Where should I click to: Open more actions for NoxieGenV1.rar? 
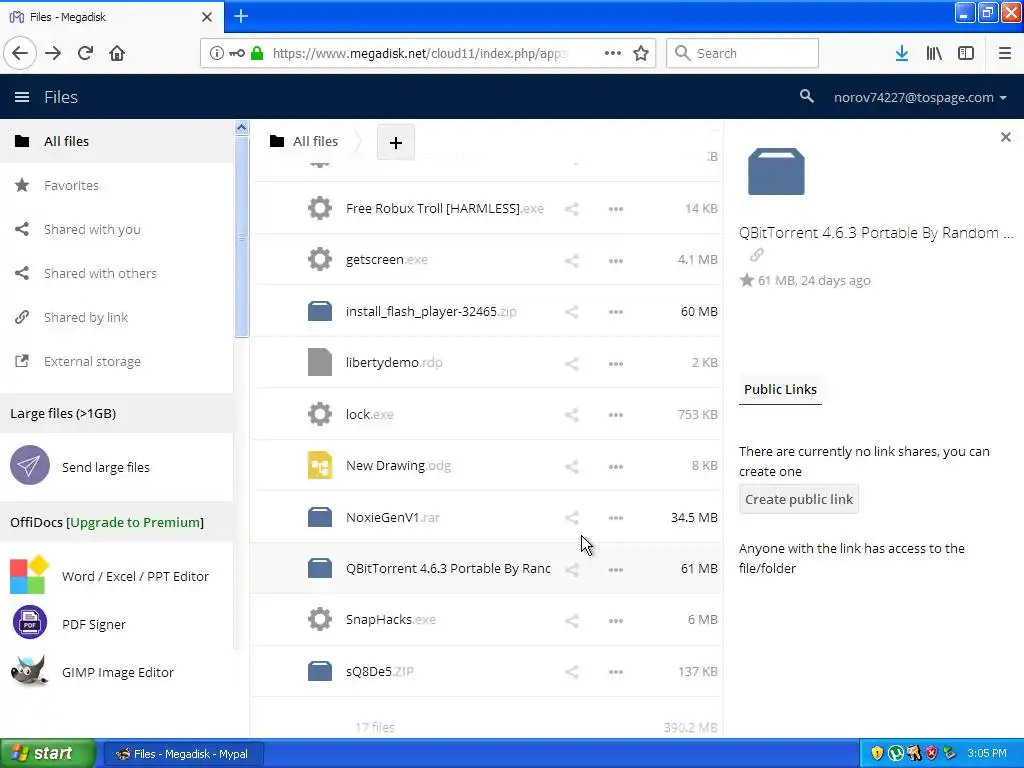tap(616, 518)
